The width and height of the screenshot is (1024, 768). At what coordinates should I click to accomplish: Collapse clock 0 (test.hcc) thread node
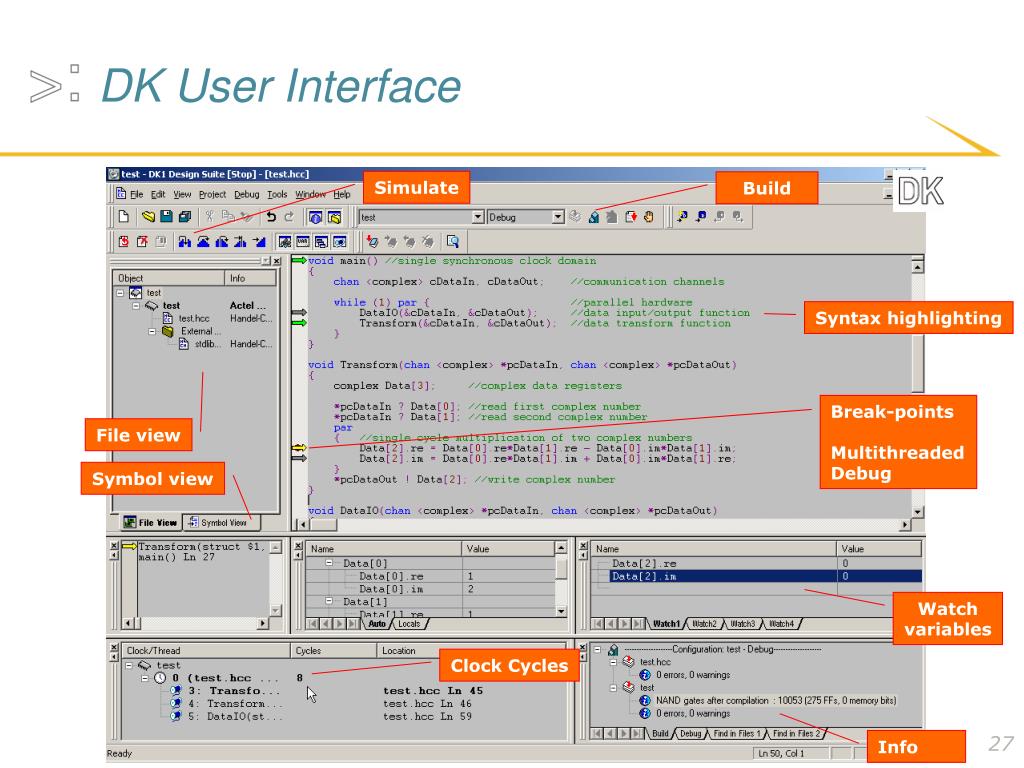145,678
